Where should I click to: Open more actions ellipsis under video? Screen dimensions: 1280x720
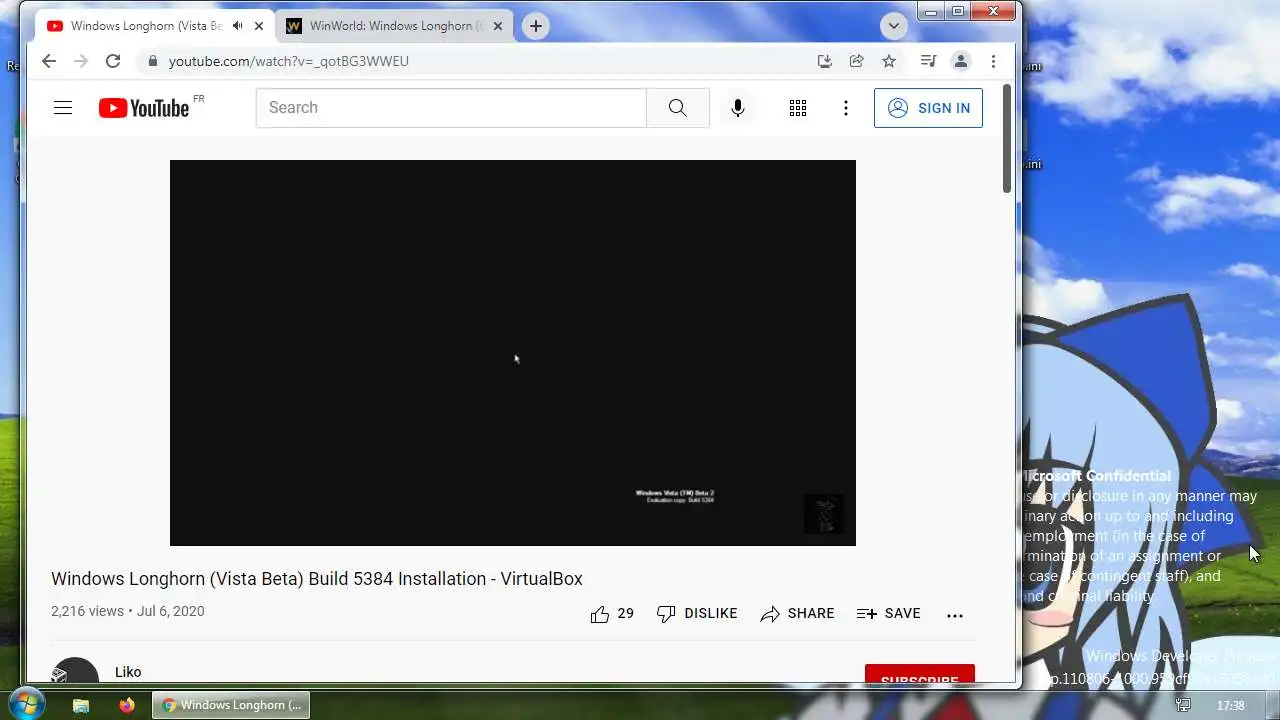[x=955, y=615]
